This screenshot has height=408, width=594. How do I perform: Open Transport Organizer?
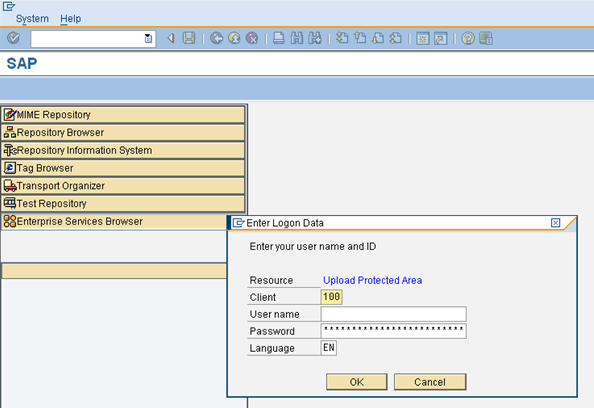(123, 186)
